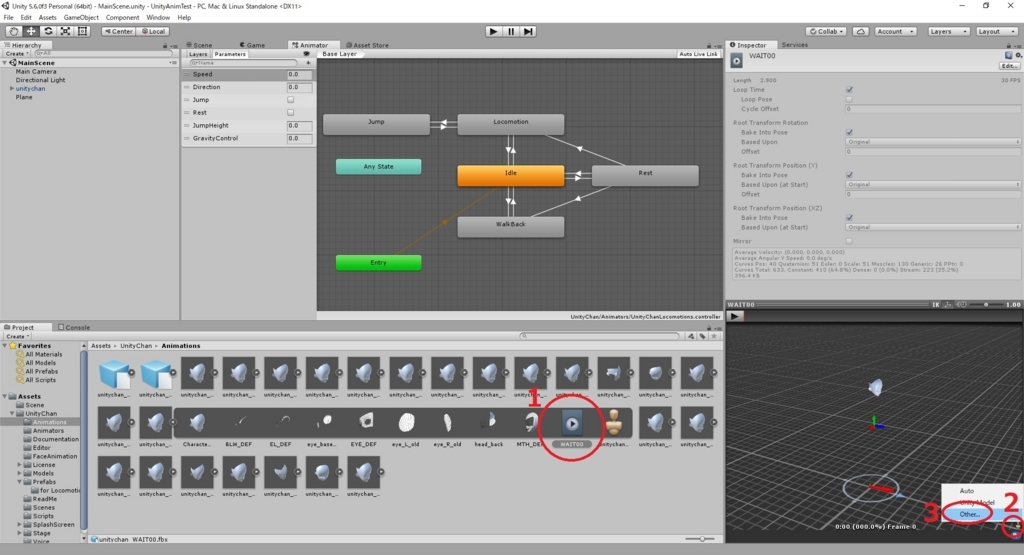The width and height of the screenshot is (1024, 555).
Task: Toggle Bake Into Pose for Position (XZ)
Action: tap(849, 217)
